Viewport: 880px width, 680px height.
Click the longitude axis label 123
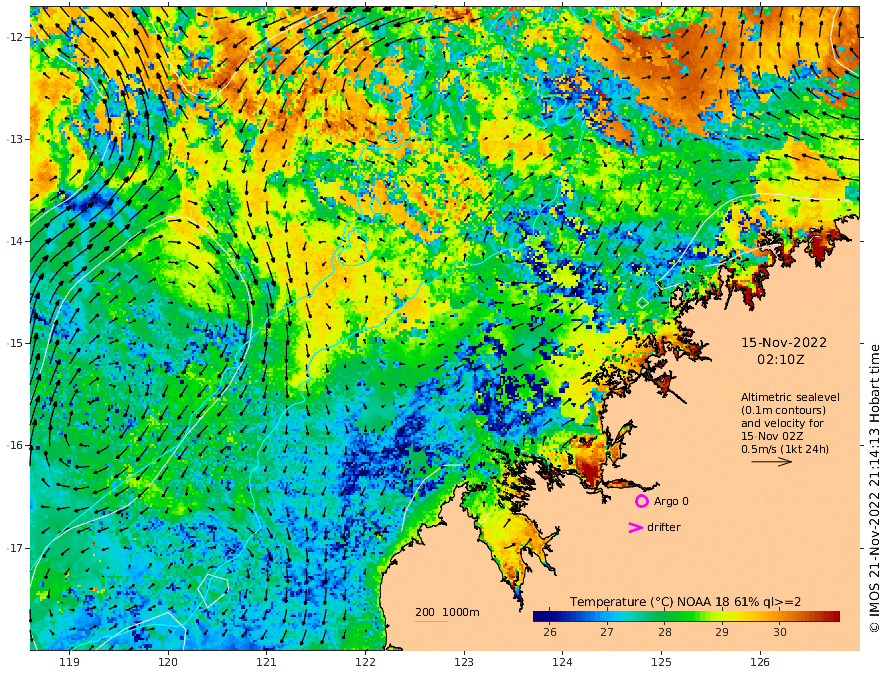click(x=464, y=663)
